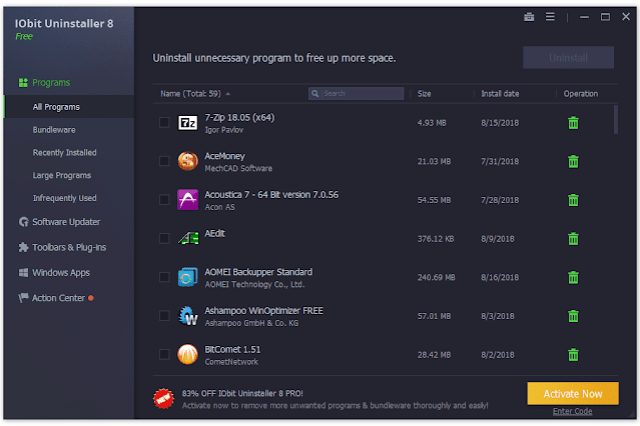Click the program list scrollbar thumb

616,119
